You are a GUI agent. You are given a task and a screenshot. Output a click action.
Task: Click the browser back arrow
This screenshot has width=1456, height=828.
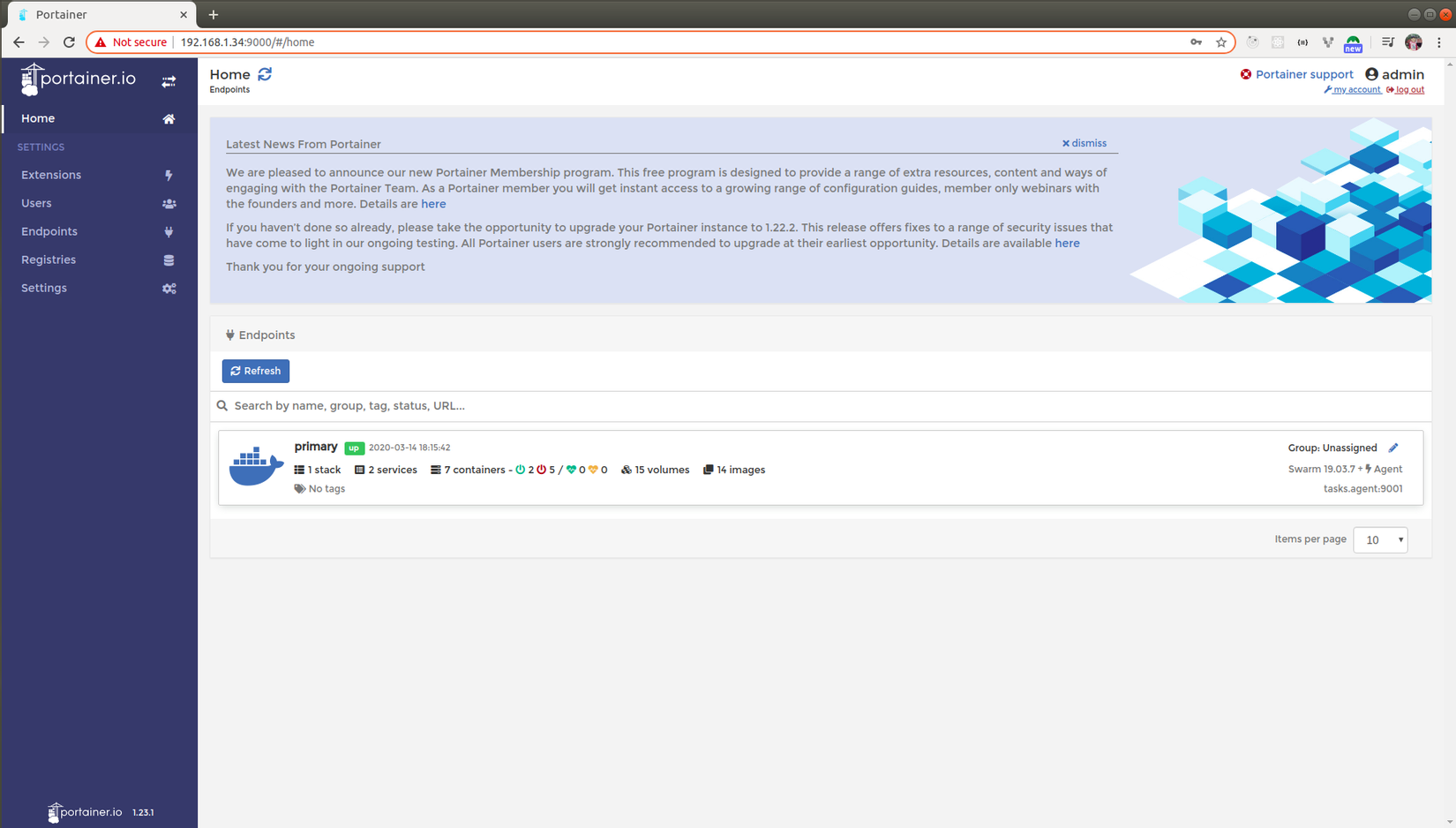[x=19, y=42]
